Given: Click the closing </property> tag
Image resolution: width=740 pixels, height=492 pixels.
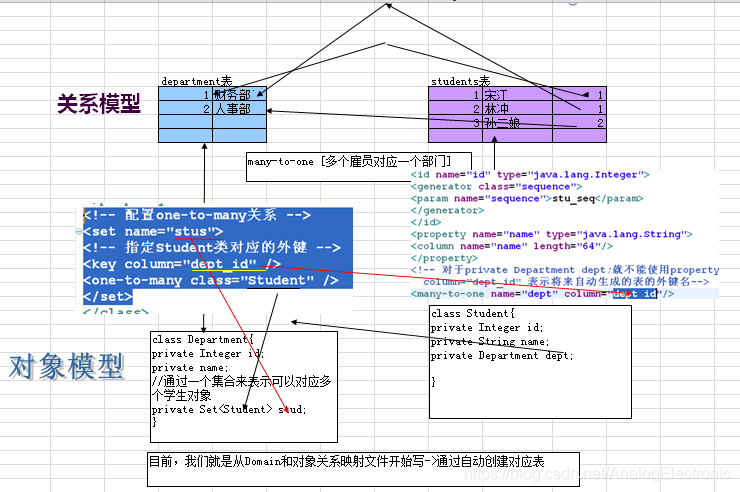Looking at the screenshot, I should pos(444,258).
